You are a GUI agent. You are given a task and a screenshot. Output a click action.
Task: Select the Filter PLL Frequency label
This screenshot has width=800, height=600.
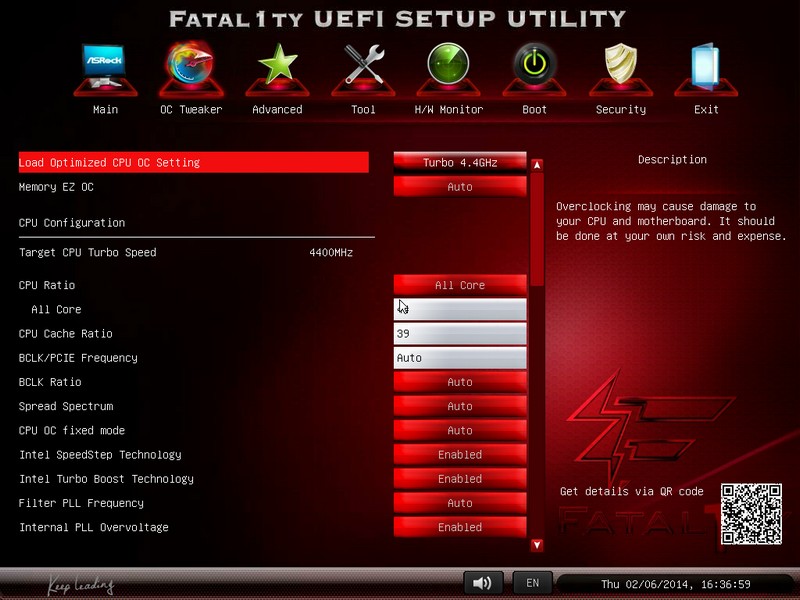coord(81,503)
